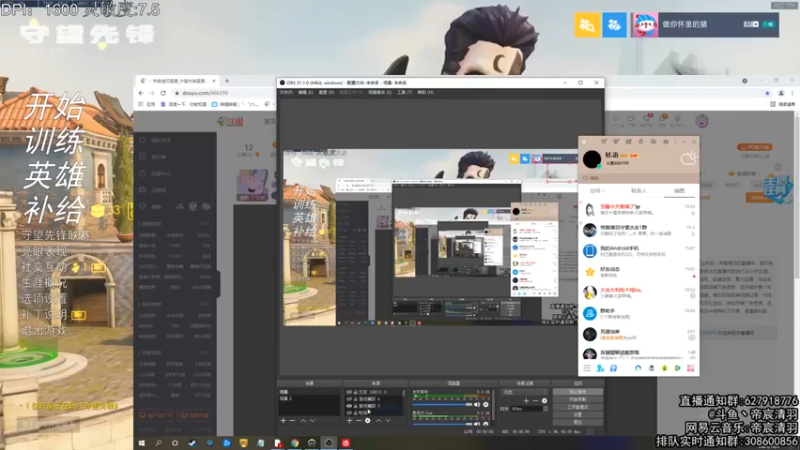Adjust 桌面音频 volume slider
Image resolution: width=800 pixels, height=450 pixels.
(x=443, y=405)
